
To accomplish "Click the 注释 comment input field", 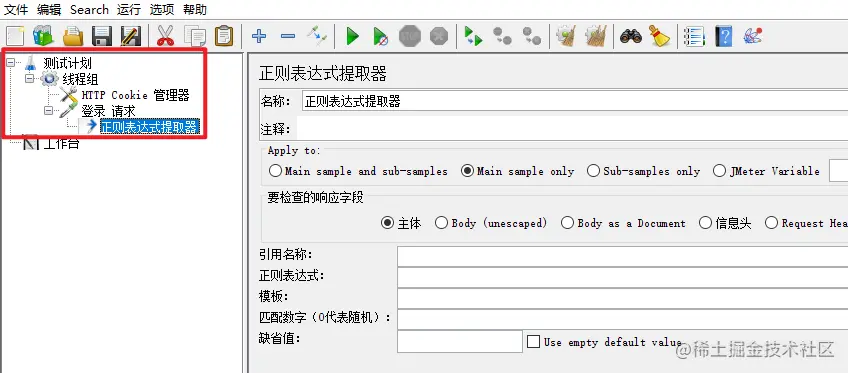I will [572, 129].
